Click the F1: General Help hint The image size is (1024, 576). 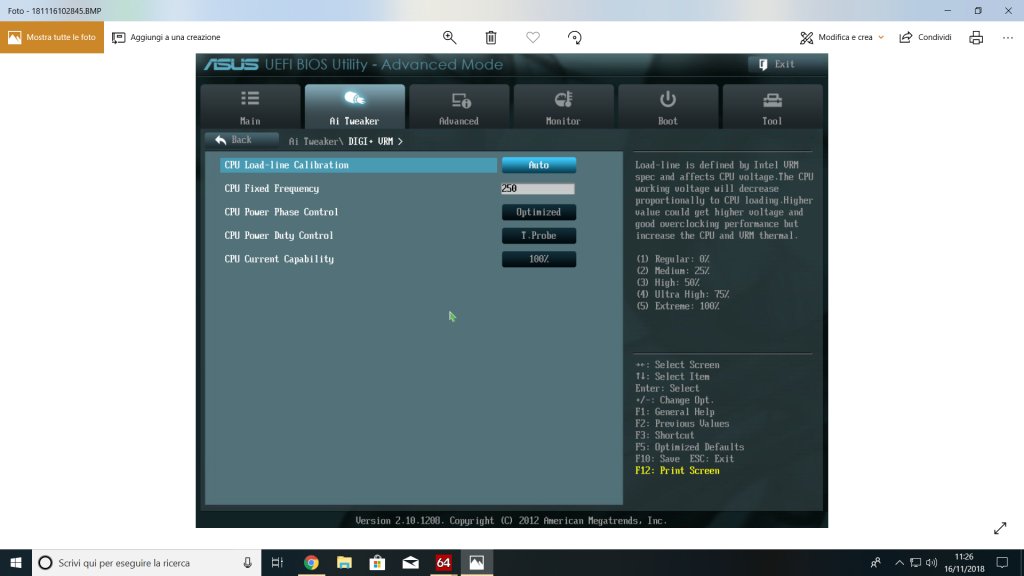pos(675,412)
